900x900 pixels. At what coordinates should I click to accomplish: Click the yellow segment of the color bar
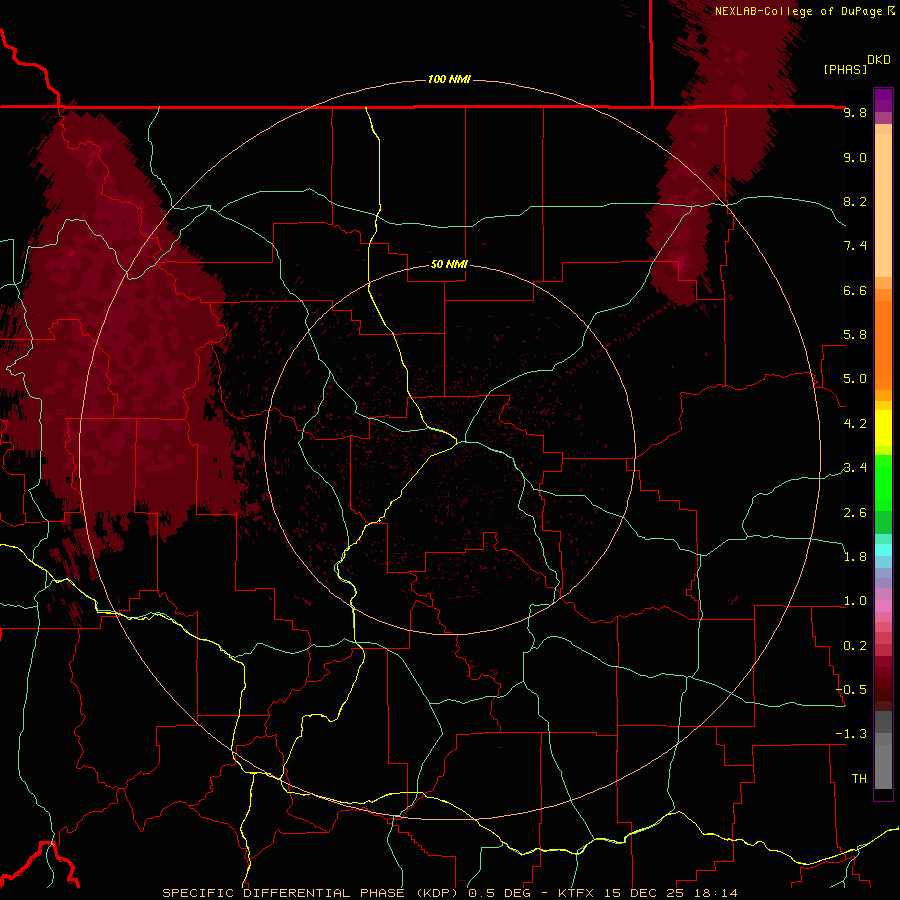coord(883,428)
